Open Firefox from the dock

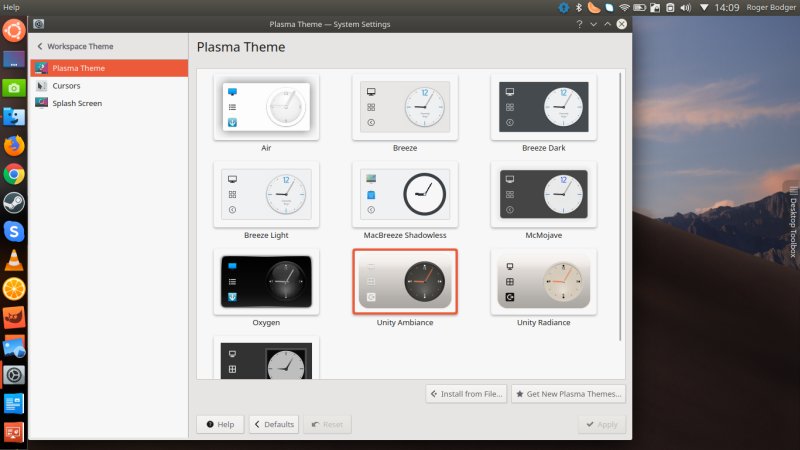coord(14,146)
